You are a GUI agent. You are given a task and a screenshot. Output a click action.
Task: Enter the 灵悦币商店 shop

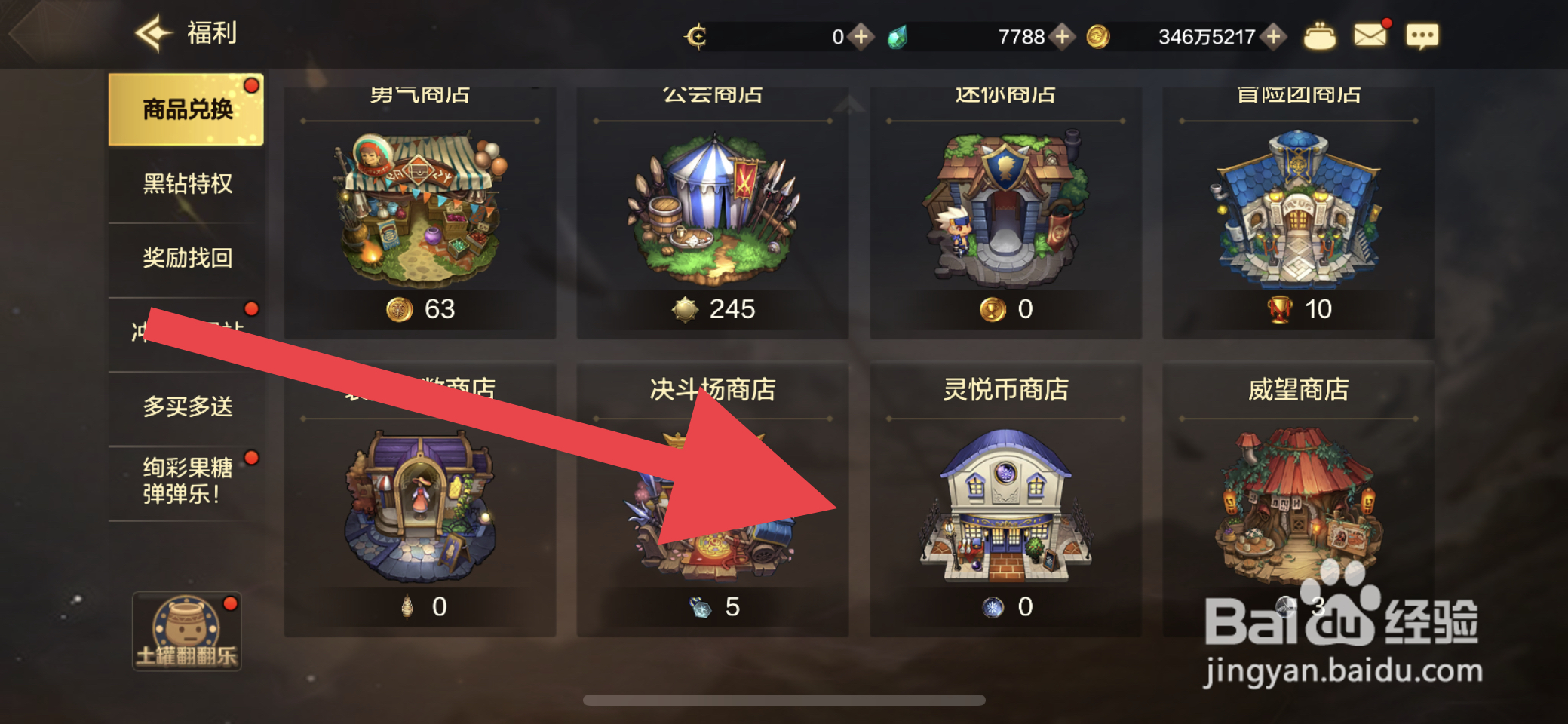pyautogui.click(x=1005, y=501)
